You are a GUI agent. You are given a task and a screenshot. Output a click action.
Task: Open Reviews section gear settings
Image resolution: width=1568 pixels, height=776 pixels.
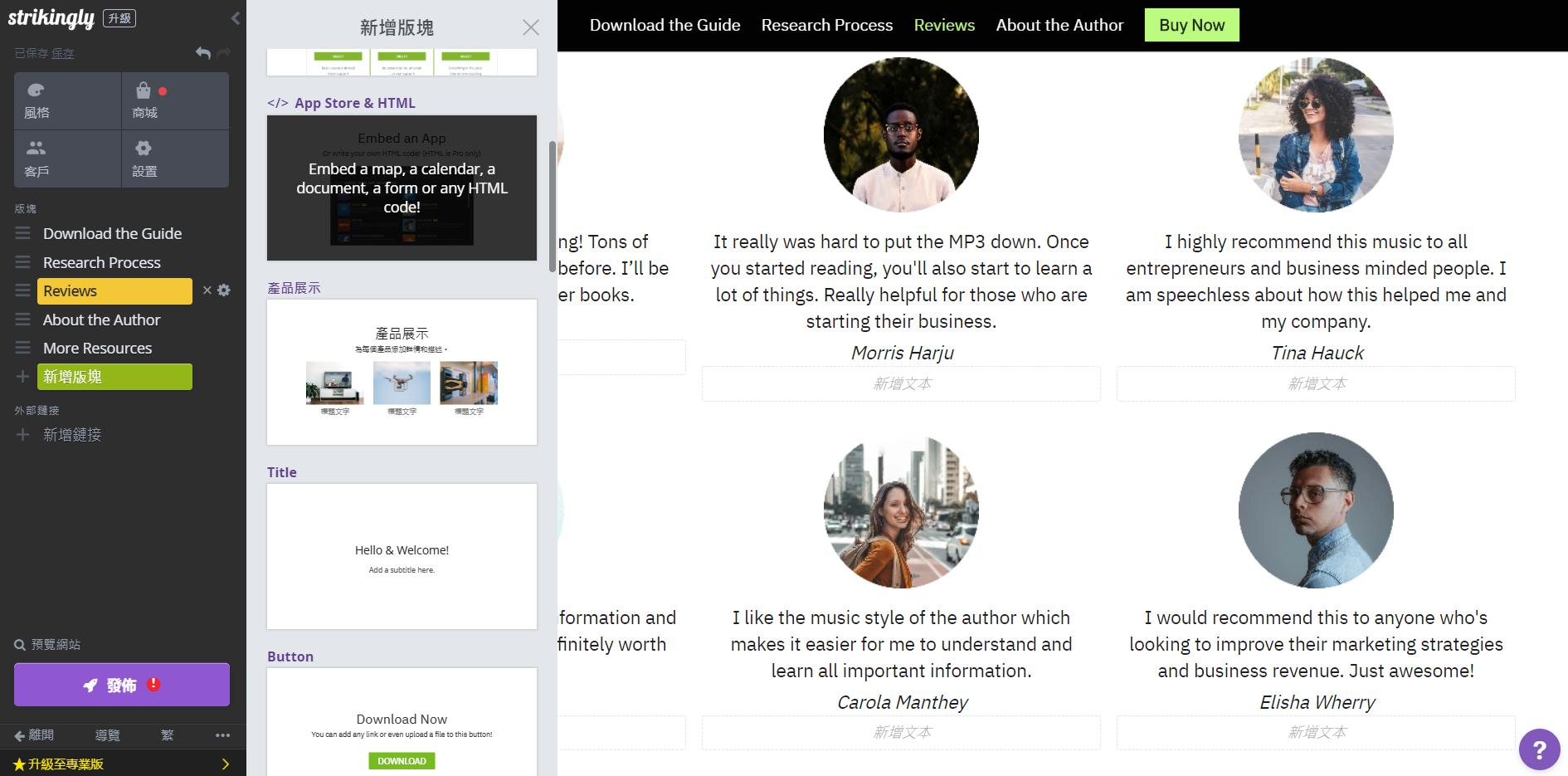(224, 290)
